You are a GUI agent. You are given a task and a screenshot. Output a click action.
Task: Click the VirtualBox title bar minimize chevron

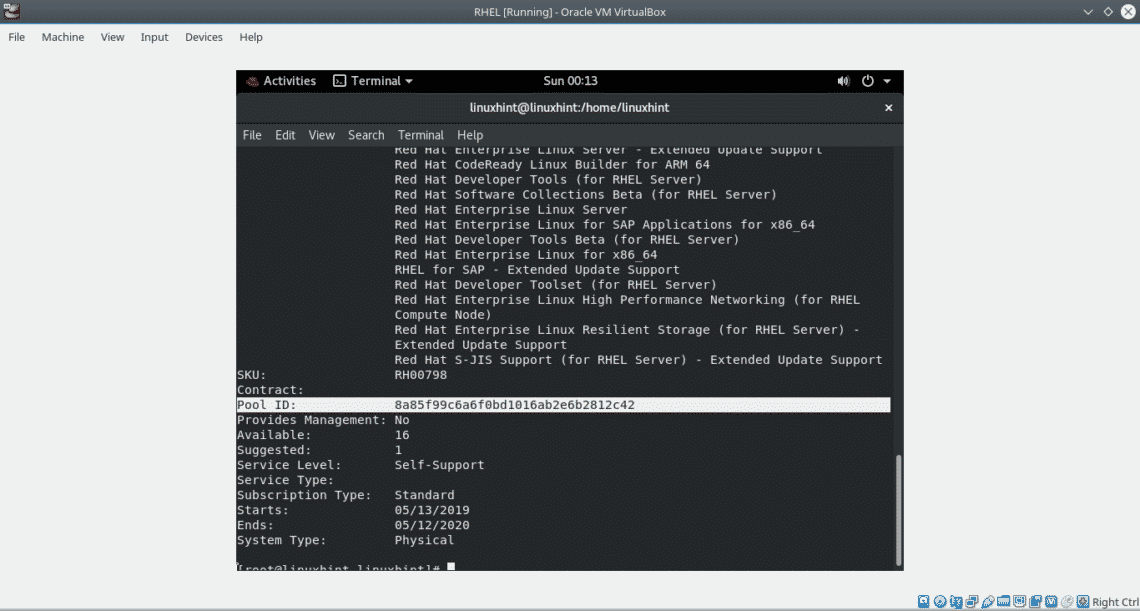click(x=1088, y=12)
